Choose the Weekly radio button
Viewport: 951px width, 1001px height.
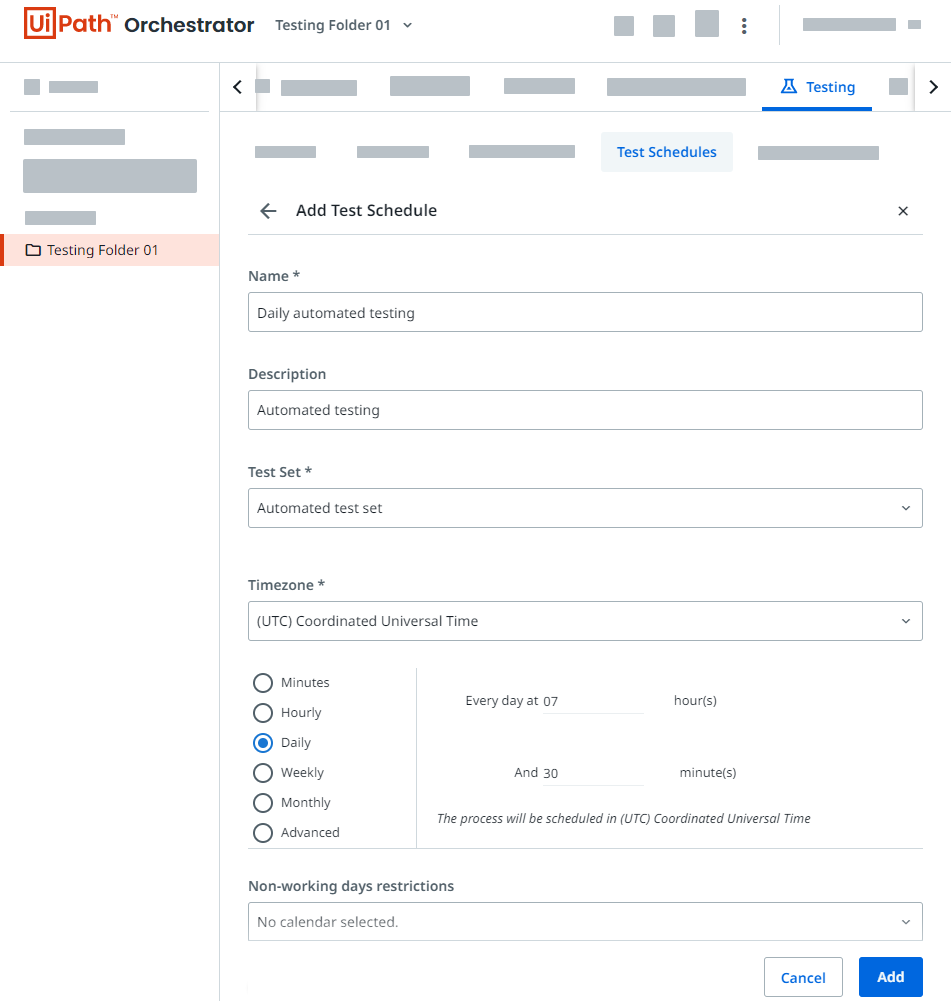point(263,773)
